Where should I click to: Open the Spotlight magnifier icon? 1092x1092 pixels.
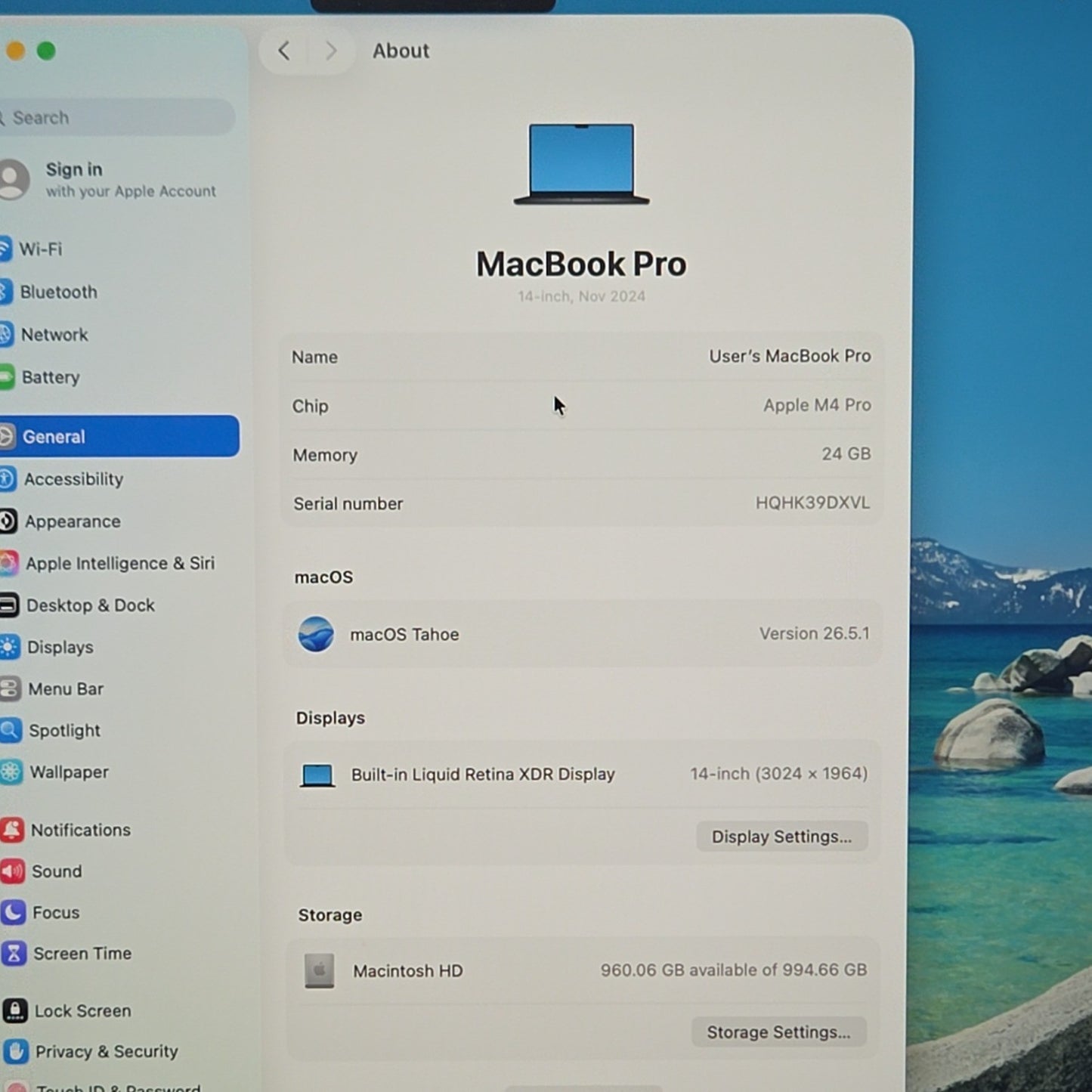(11, 730)
